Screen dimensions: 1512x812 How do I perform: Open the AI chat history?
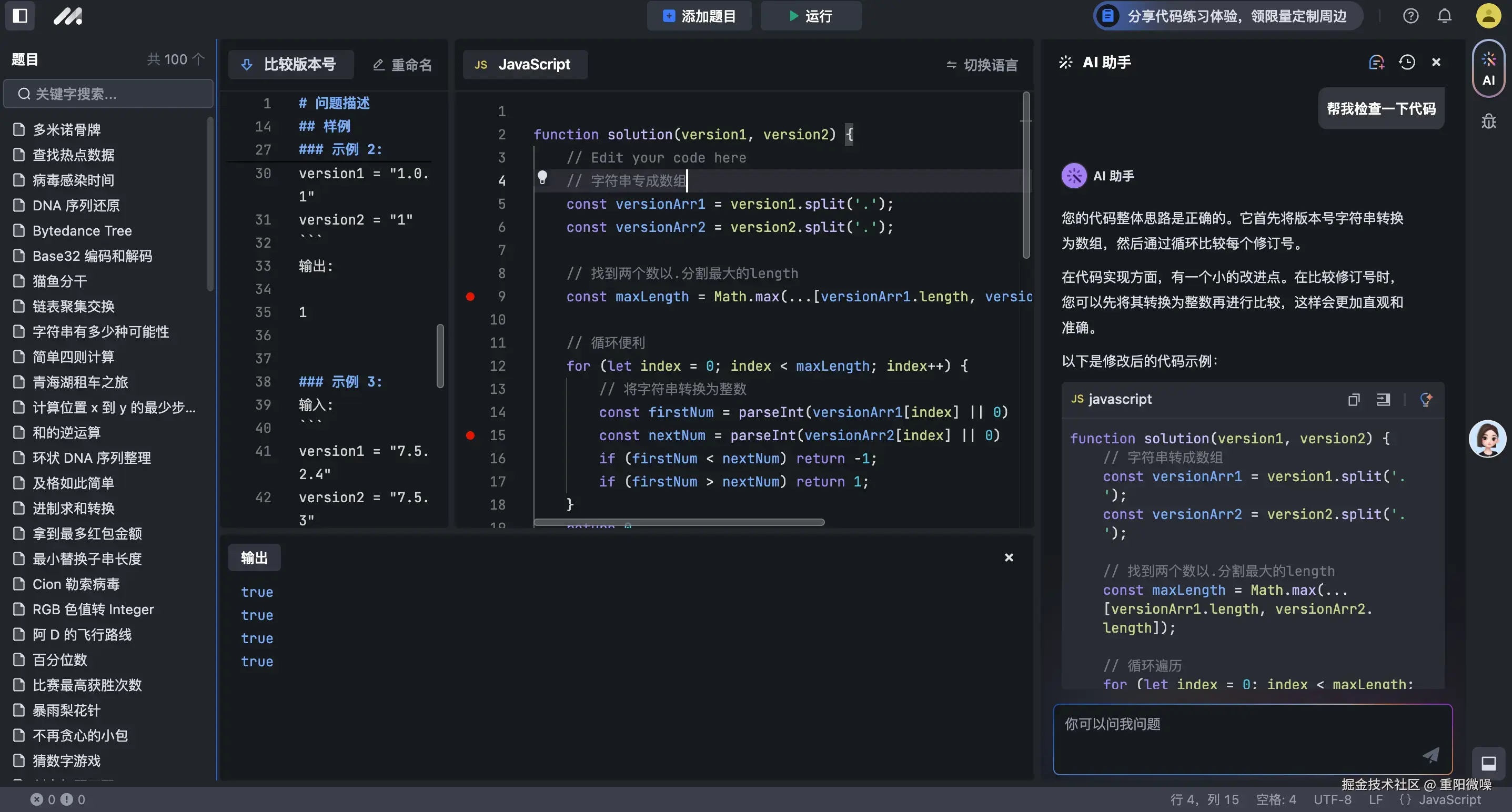[1407, 62]
